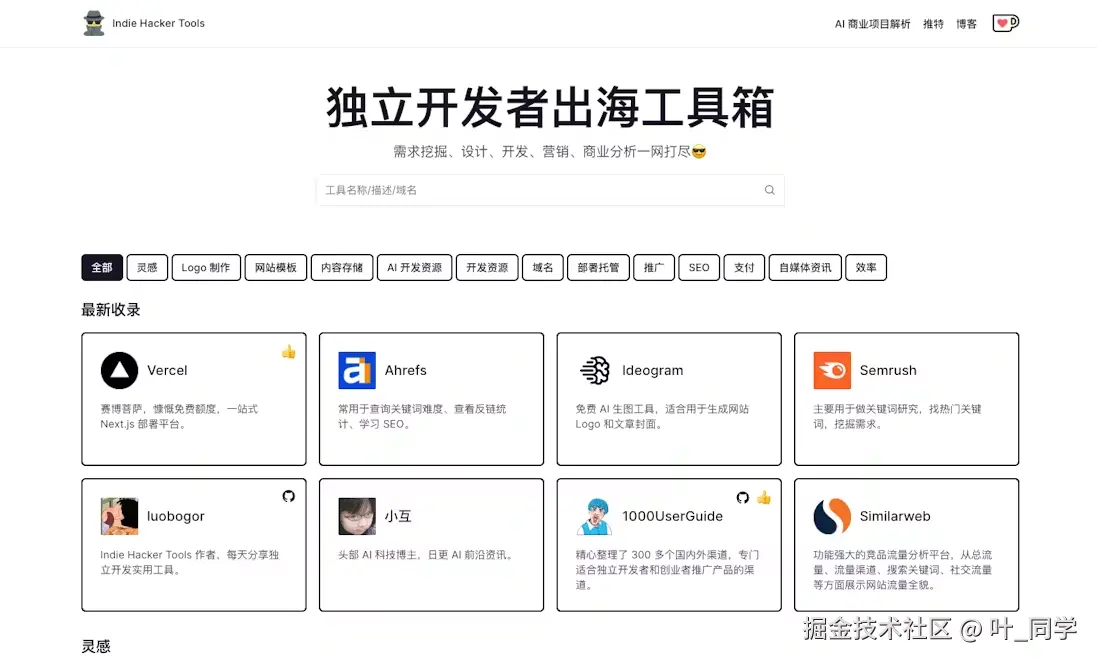Focus the 工具名称/描述/域名 search field

click(x=551, y=190)
